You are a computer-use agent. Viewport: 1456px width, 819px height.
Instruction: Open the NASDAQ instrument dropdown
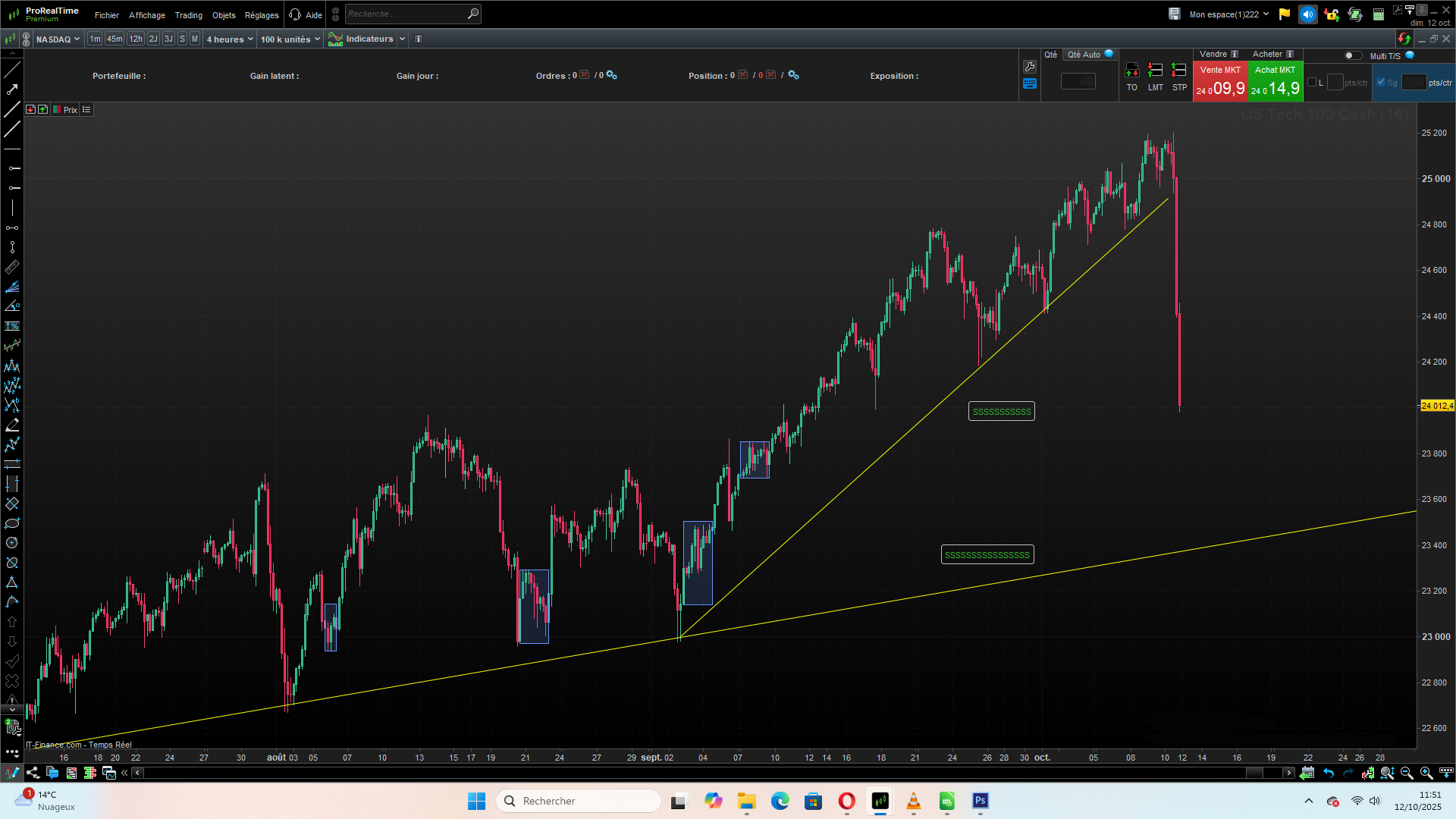coord(58,39)
